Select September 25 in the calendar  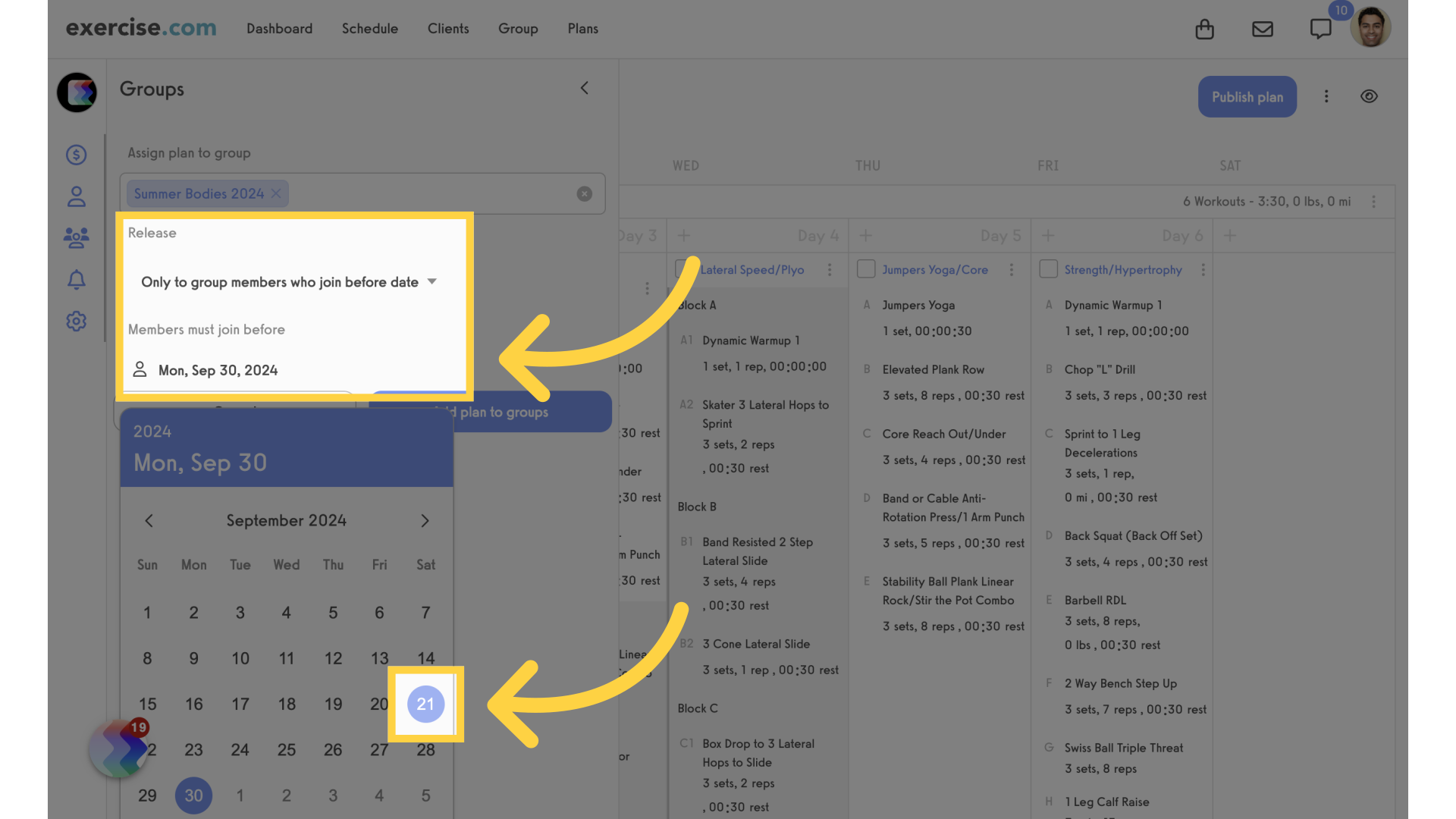(x=286, y=750)
